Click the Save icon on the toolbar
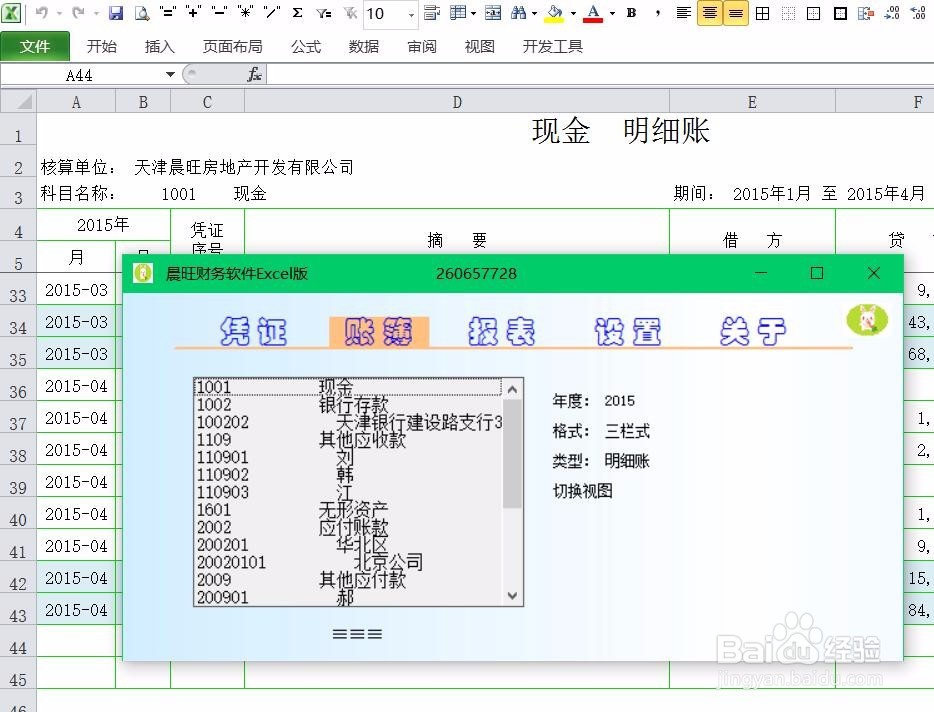Viewport: 934px width, 712px height. [x=115, y=15]
